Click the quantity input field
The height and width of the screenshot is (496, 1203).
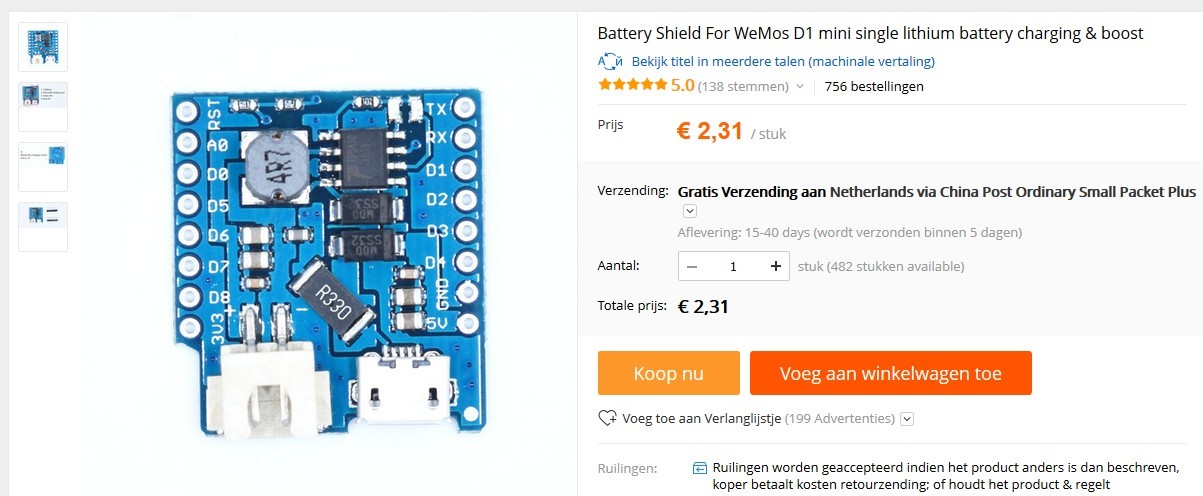tap(734, 266)
